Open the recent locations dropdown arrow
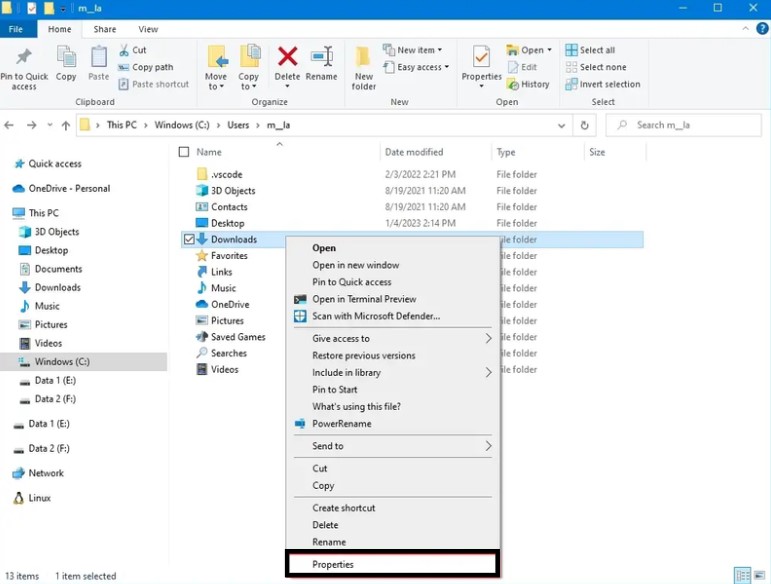This screenshot has width=771, height=584. pos(50,125)
